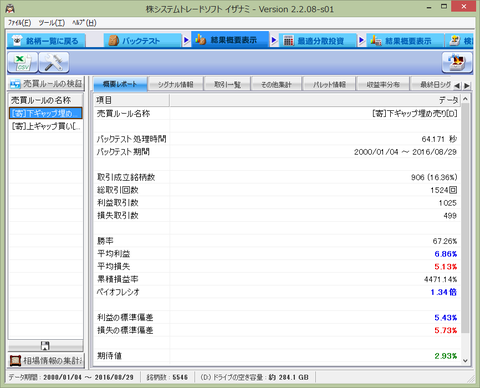Click the 1.34倍 payoff ratio value
Screen dimensions: 480x388
tap(444, 292)
